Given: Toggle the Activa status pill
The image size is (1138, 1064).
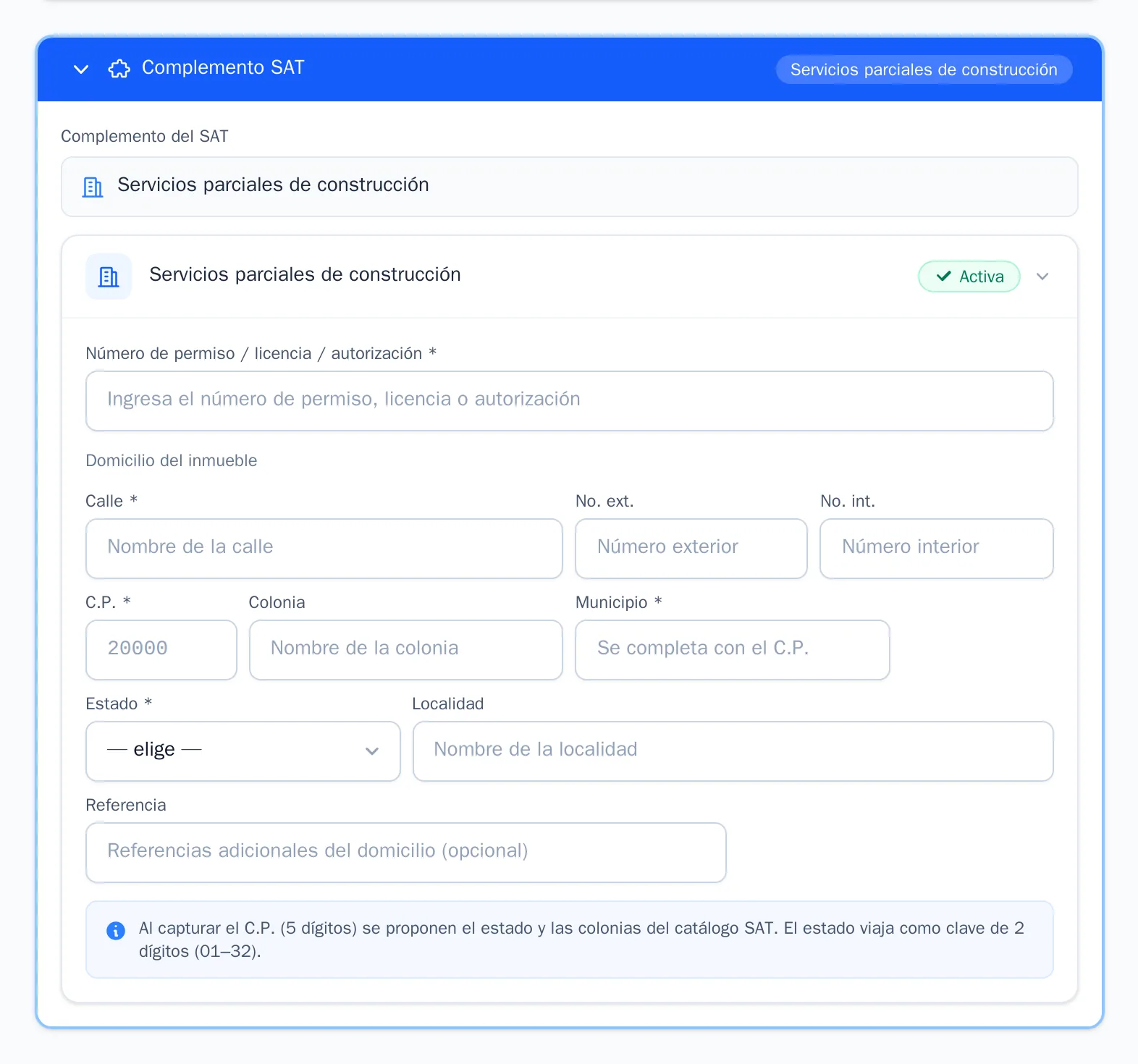Looking at the screenshot, I should point(969,276).
